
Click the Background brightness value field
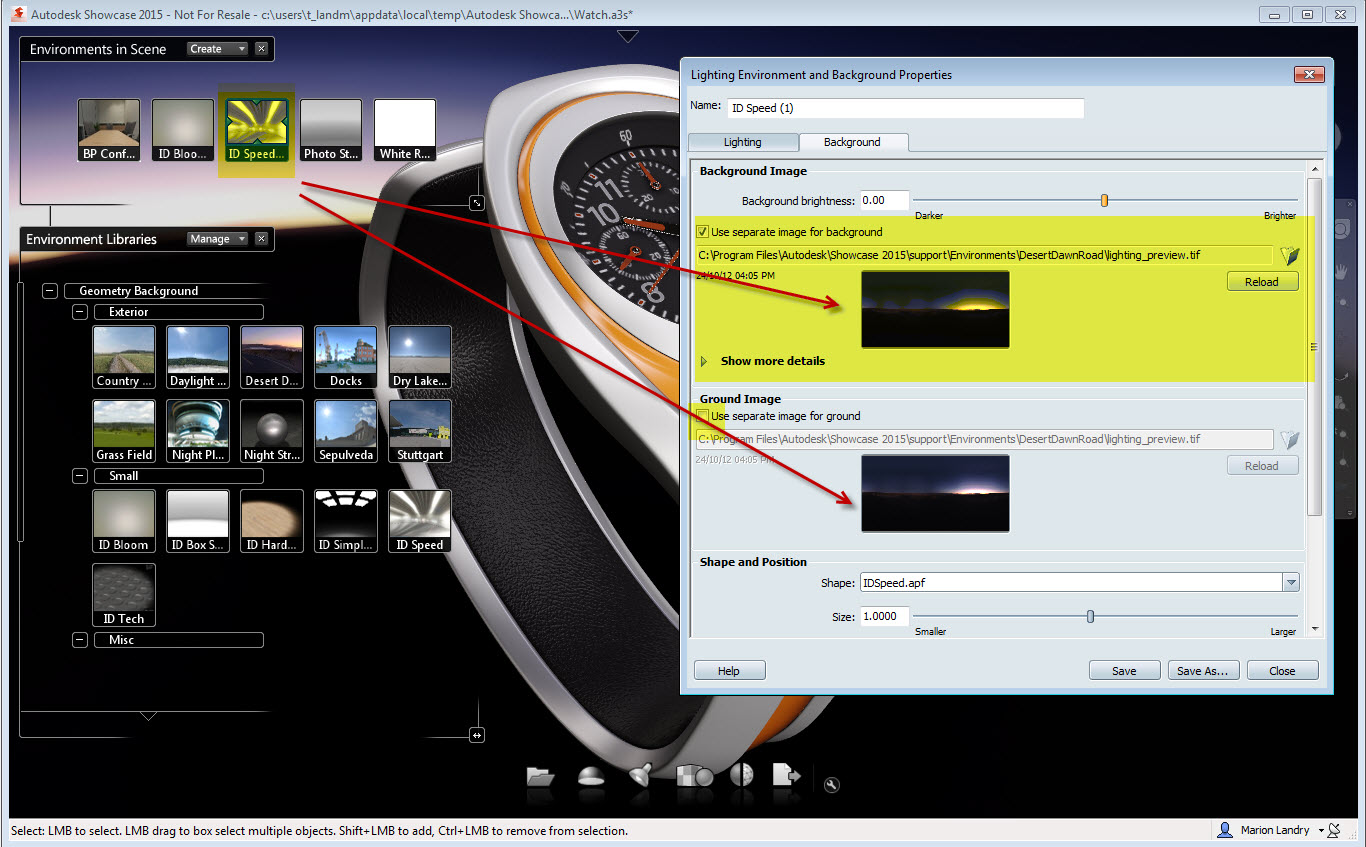coord(884,200)
